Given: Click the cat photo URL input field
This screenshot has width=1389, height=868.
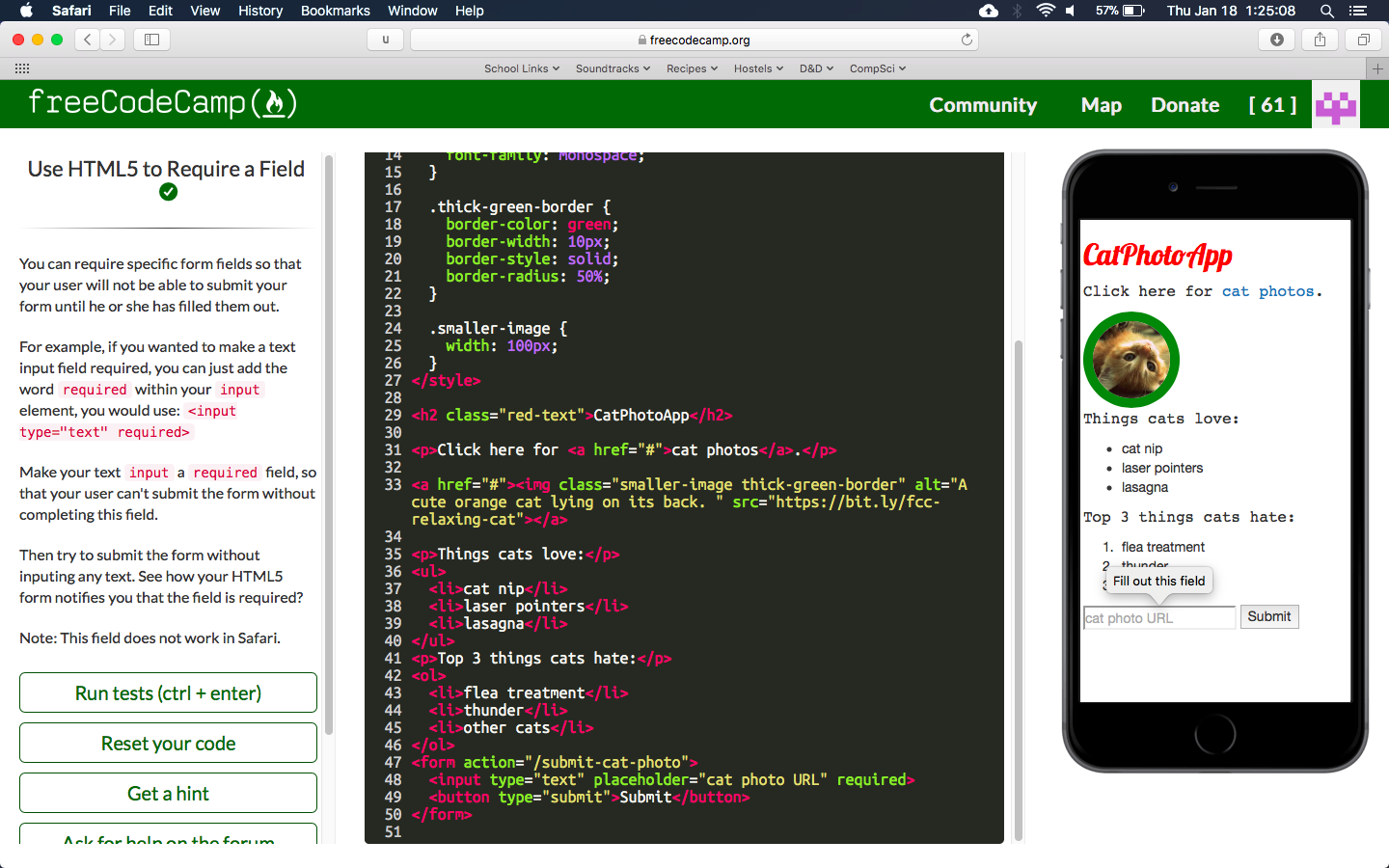Looking at the screenshot, I should click(1157, 616).
